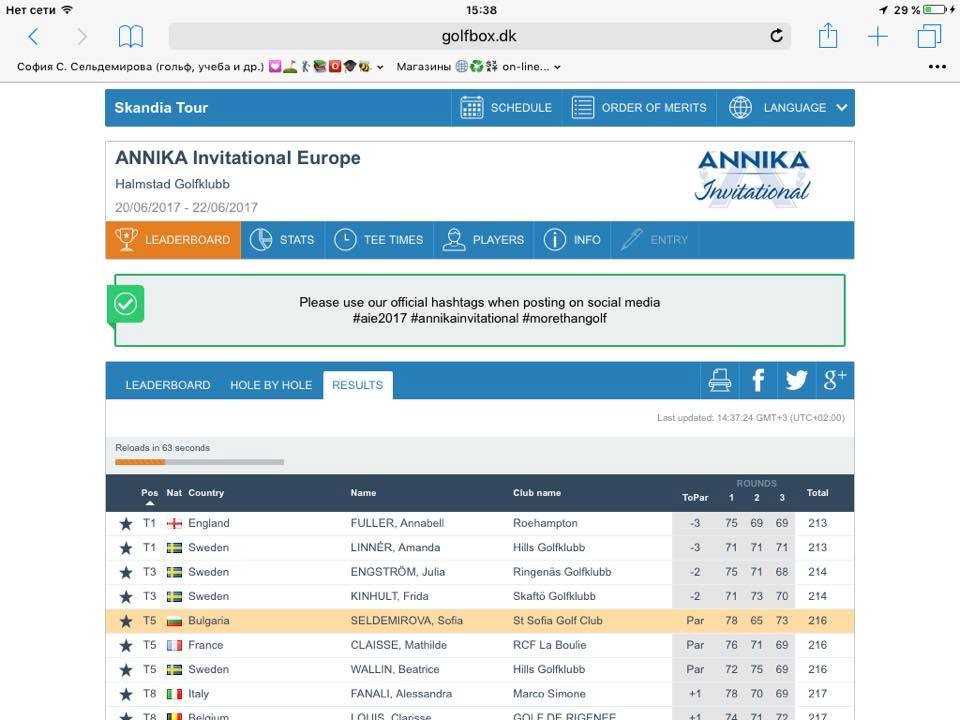
Task: Click the orange reload progress bar
Action: point(140,462)
